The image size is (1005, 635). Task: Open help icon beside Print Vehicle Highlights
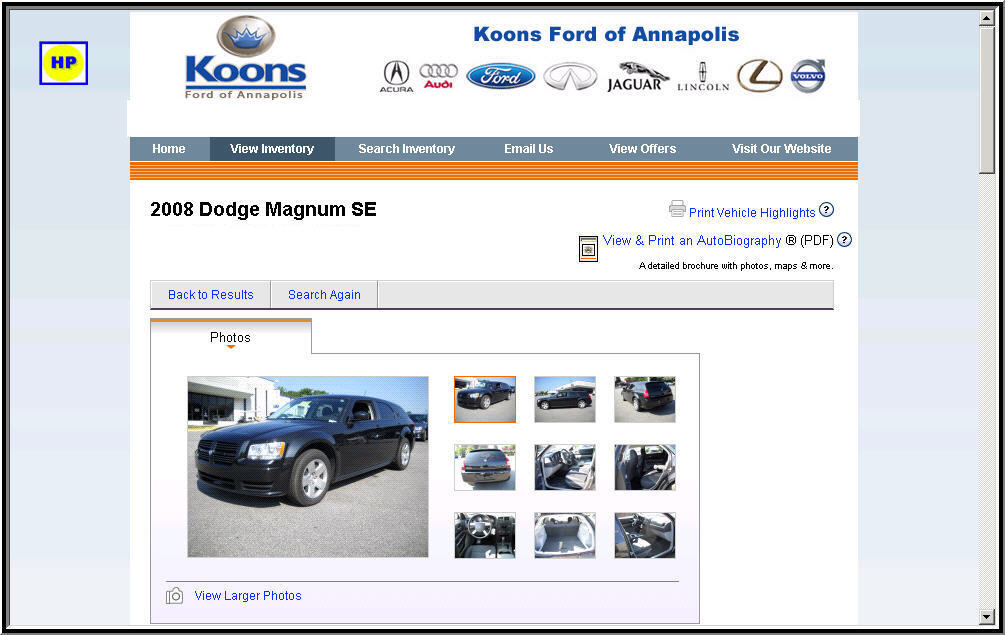[826, 210]
